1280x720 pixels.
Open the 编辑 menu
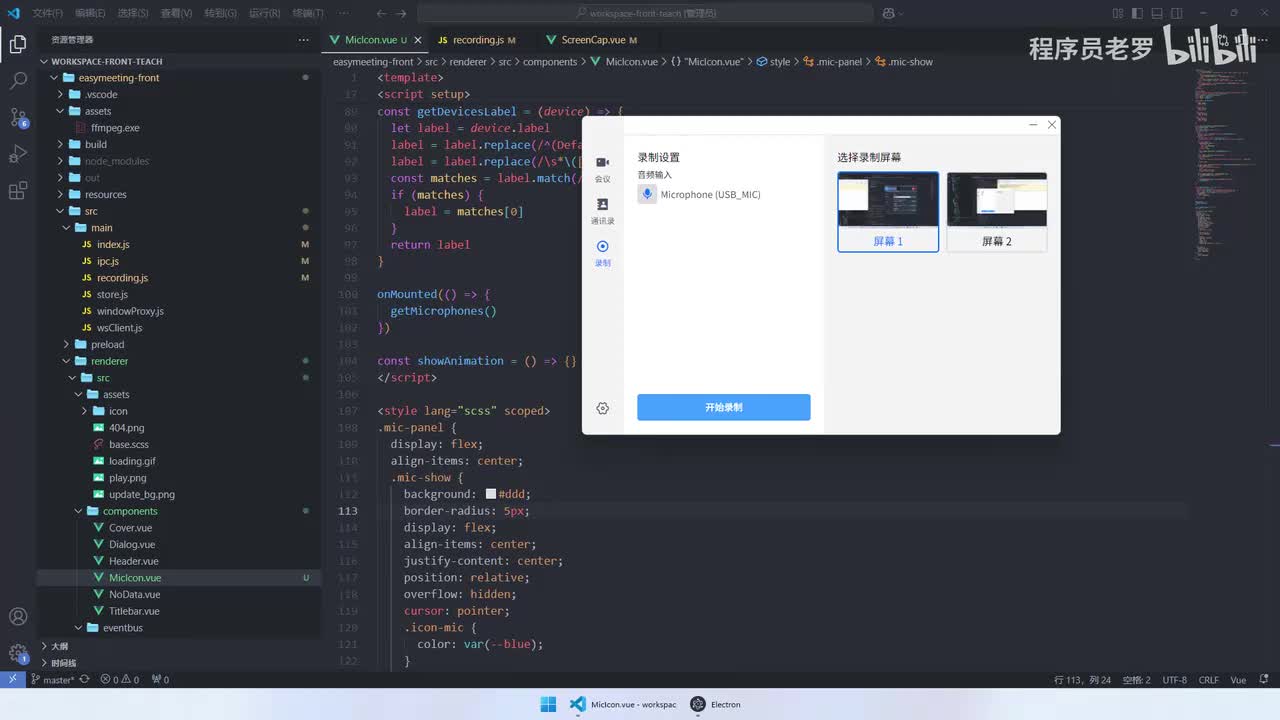pyautogui.click(x=90, y=13)
